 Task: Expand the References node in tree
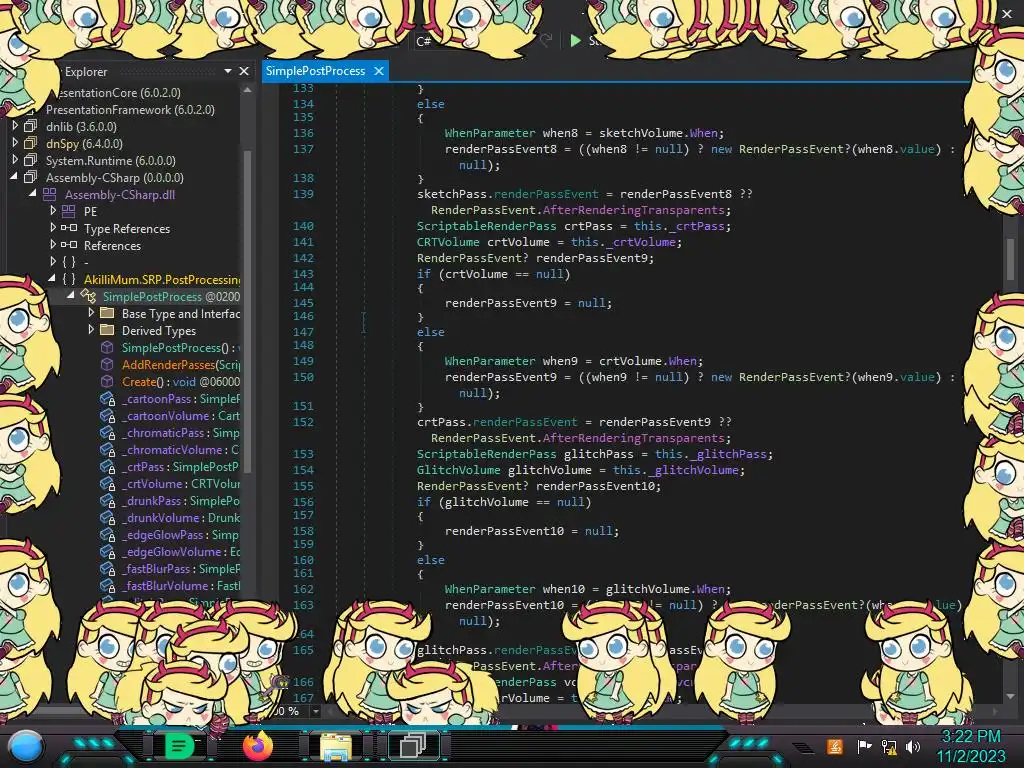tap(53, 245)
